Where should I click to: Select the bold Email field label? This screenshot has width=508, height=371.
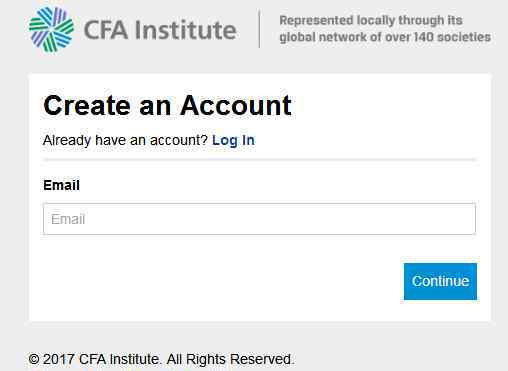coord(61,185)
